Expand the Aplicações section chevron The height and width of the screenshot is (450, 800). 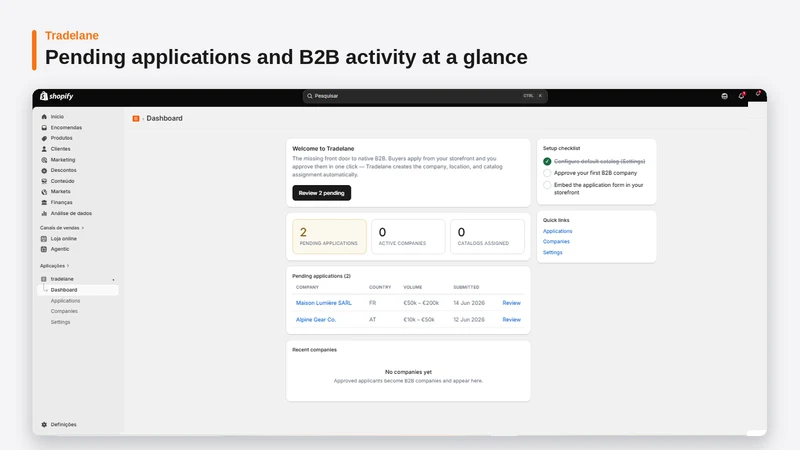(x=68, y=266)
